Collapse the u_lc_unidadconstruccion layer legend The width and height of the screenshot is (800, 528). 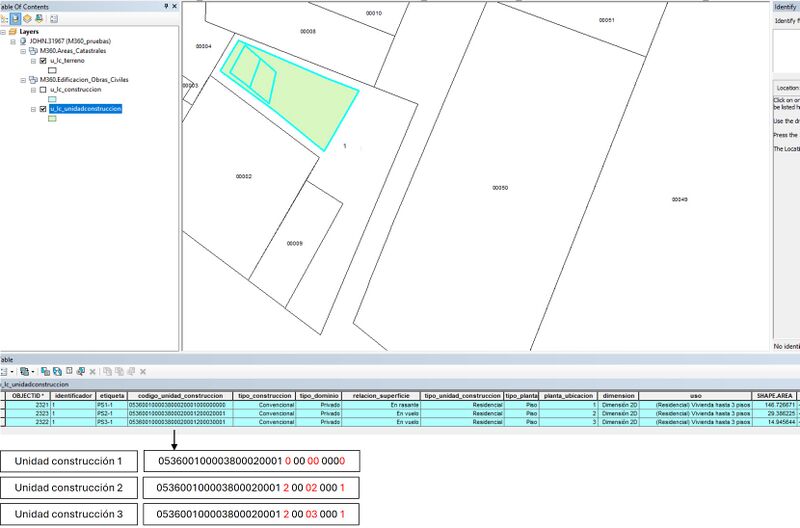point(33,109)
